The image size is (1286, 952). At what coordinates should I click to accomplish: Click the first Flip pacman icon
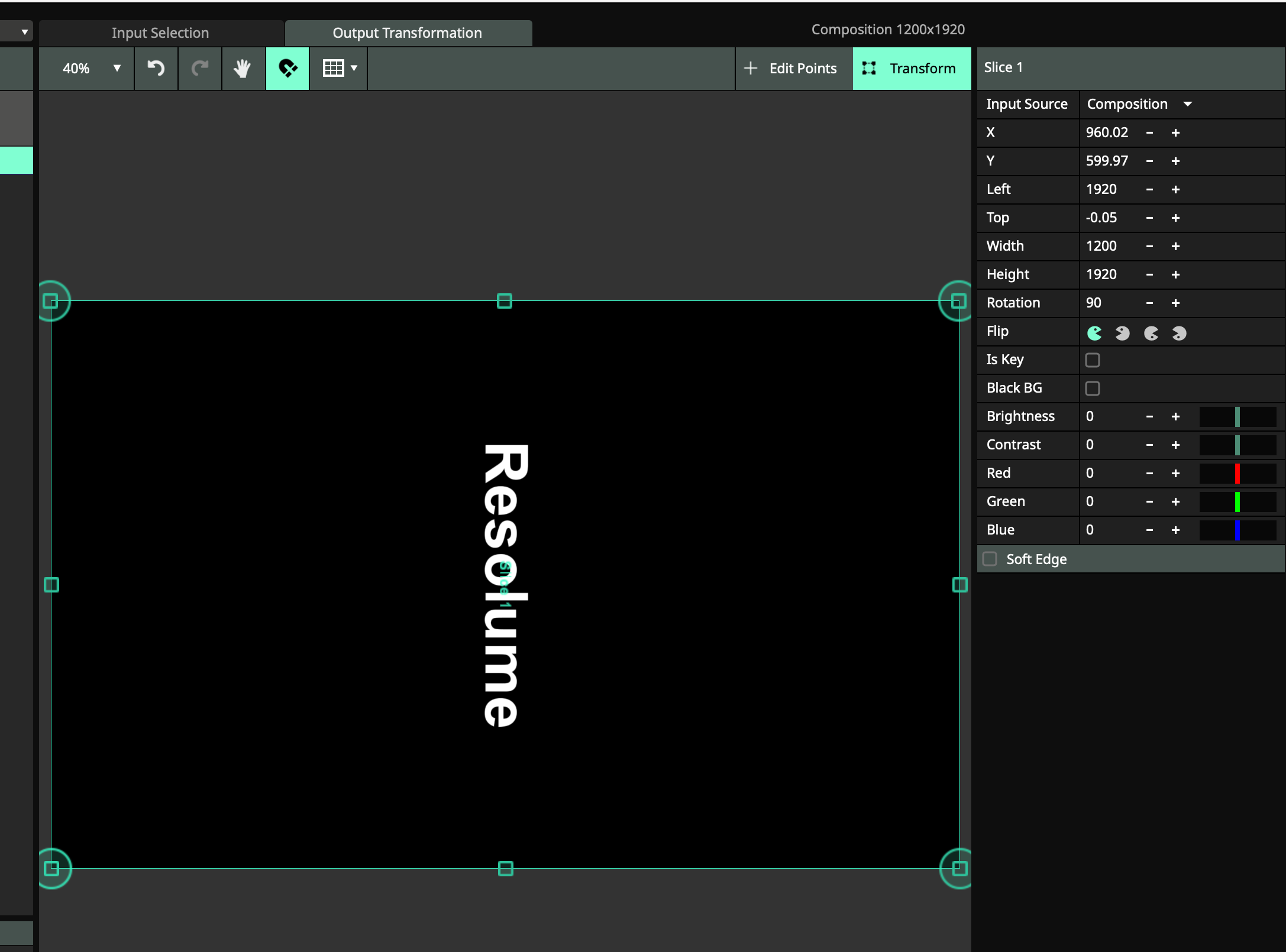(x=1094, y=333)
